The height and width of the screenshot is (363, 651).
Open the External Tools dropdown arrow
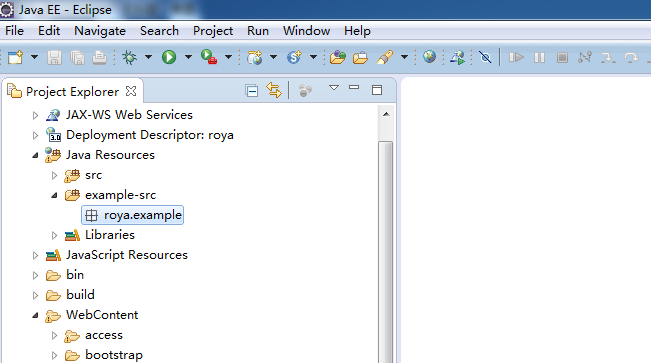[x=228, y=57]
